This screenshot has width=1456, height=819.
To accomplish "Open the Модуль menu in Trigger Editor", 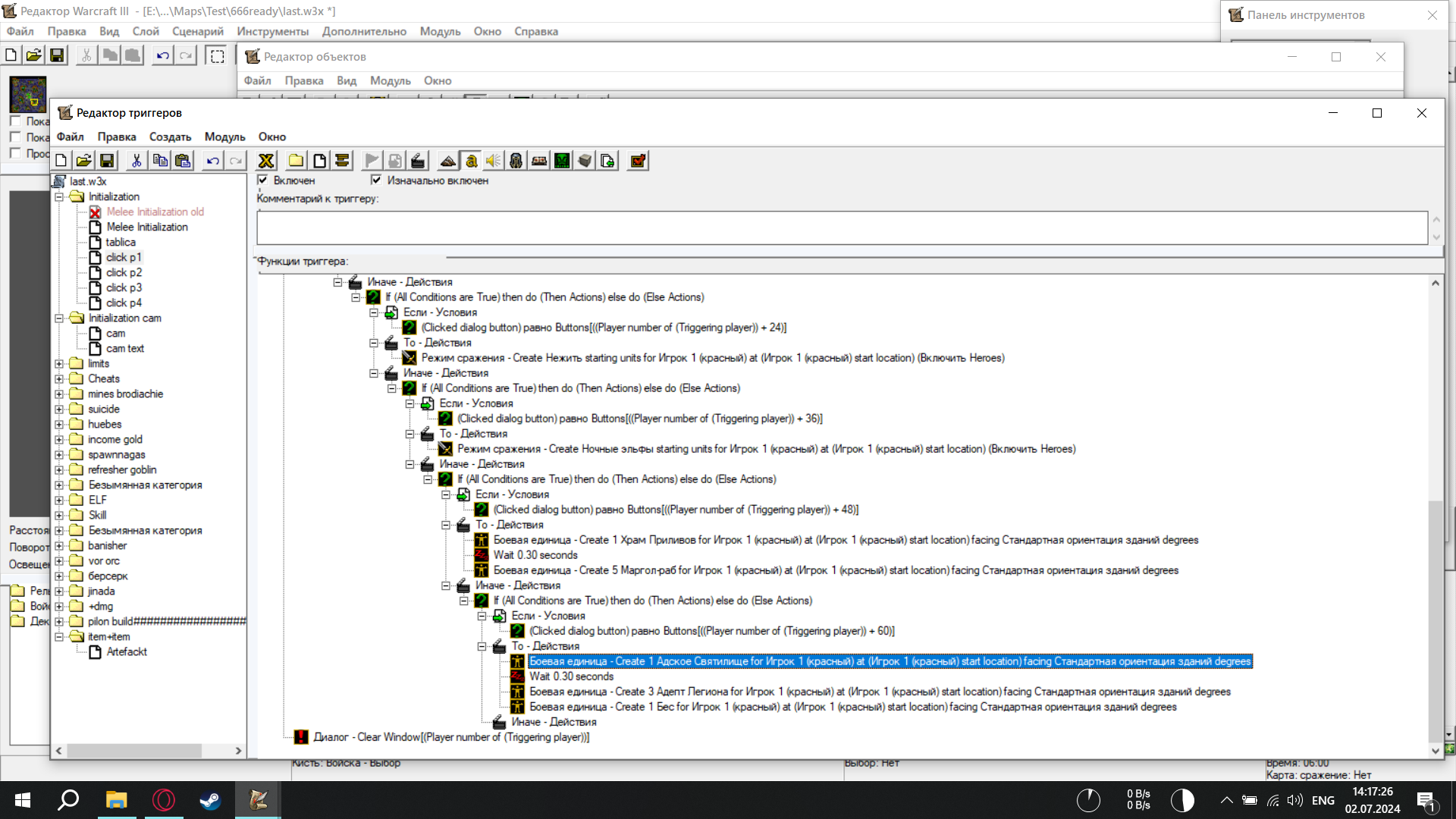I will [x=225, y=136].
